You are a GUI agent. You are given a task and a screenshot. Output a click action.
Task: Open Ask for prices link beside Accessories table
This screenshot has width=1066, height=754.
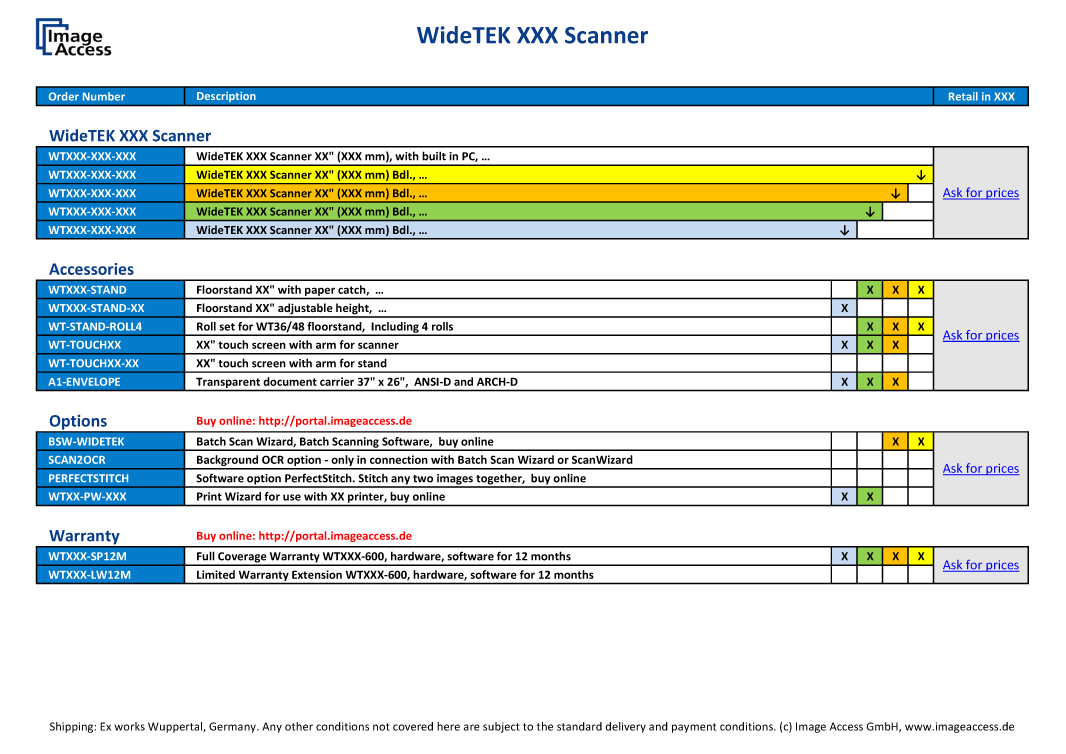980,336
